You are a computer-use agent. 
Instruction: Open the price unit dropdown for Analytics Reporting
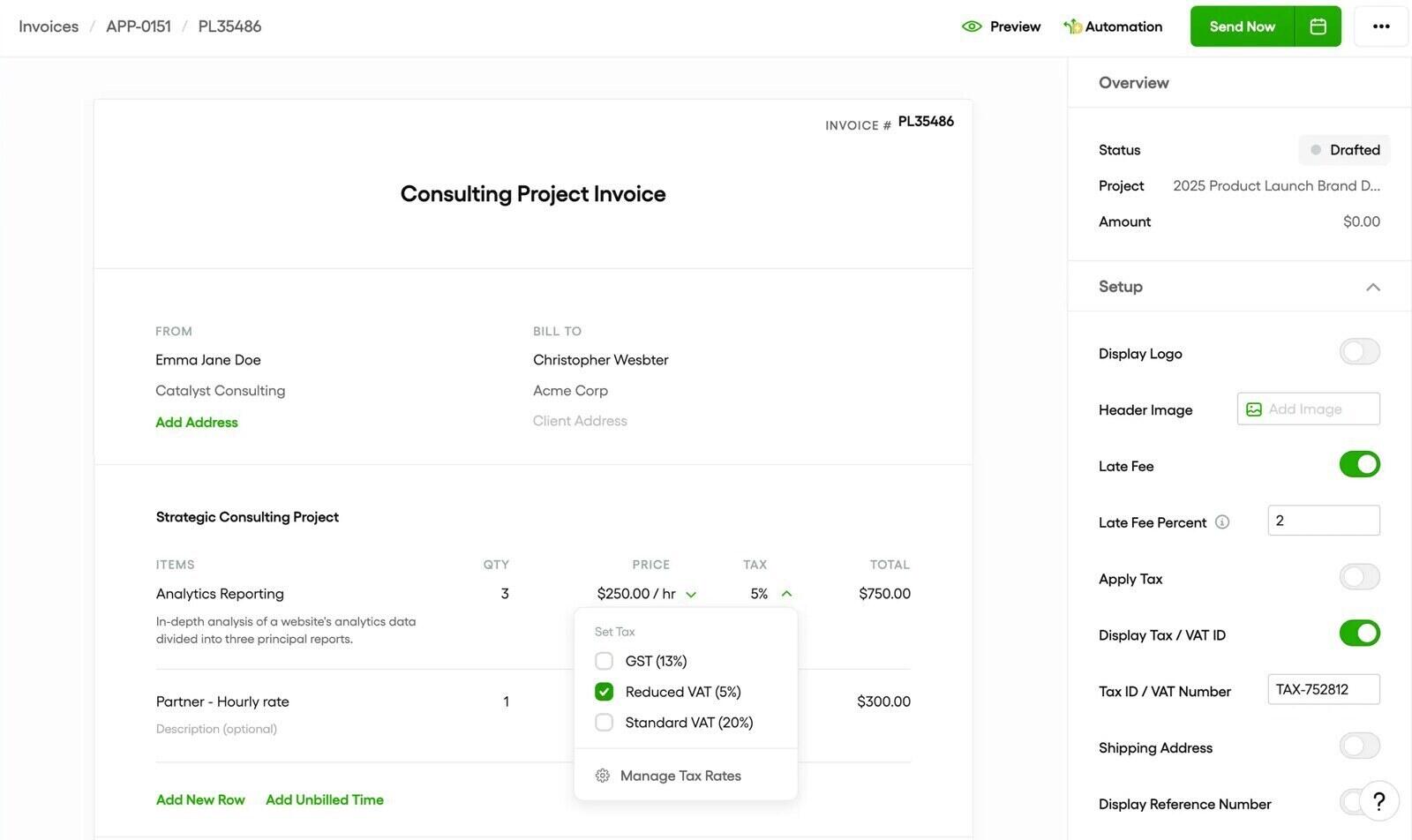(691, 595)
